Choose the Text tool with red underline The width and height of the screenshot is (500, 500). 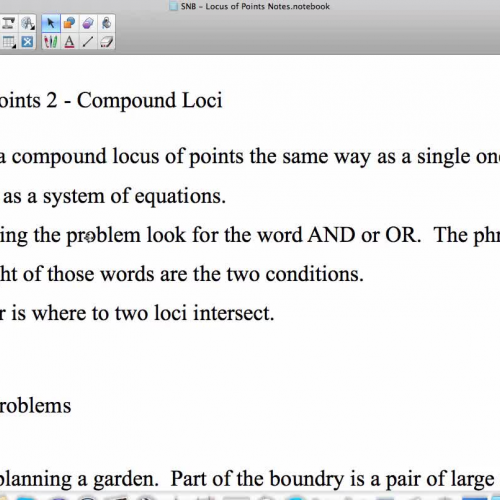(69, 42)
